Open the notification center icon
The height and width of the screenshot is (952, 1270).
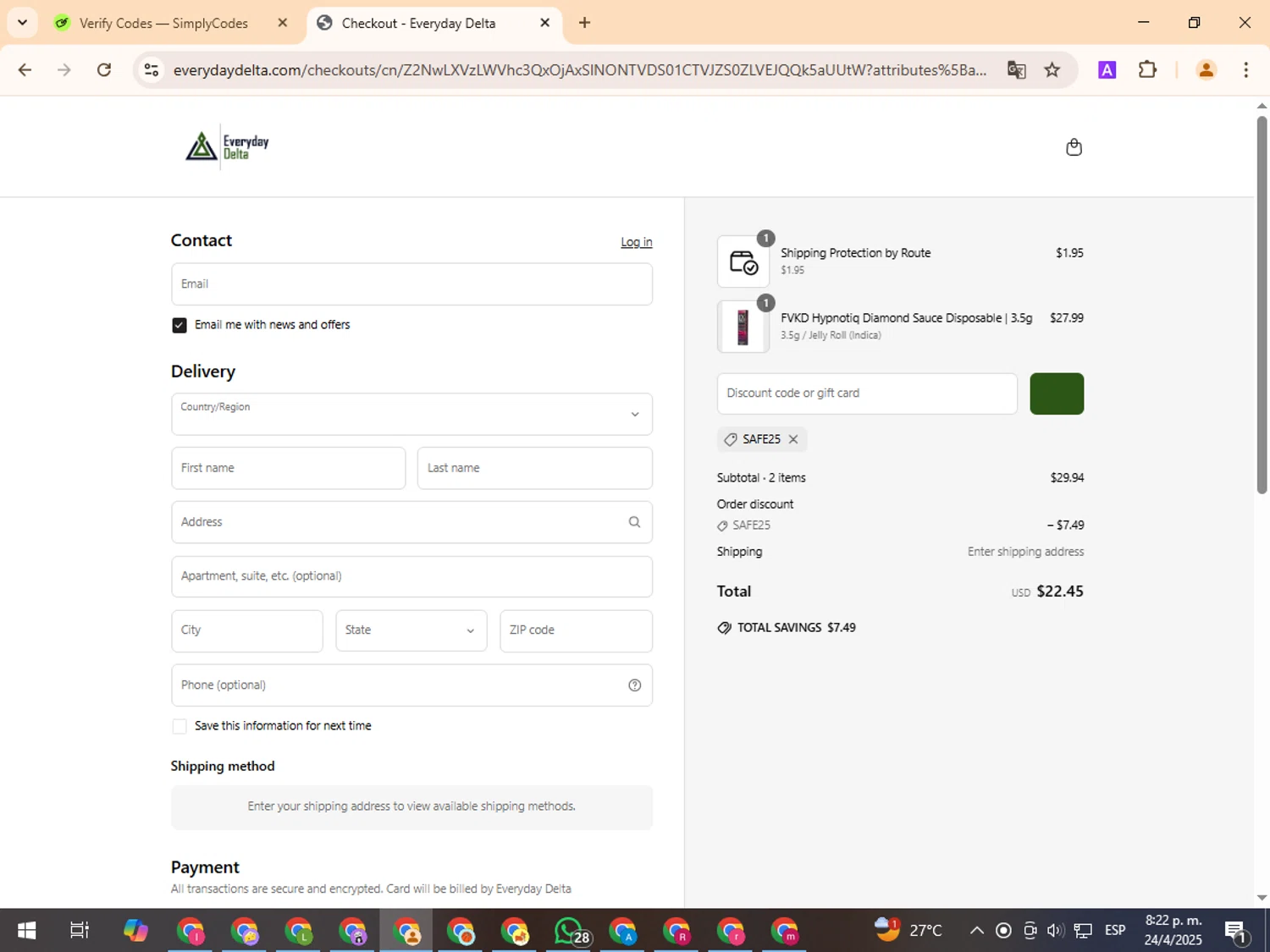coord(1235,931)
